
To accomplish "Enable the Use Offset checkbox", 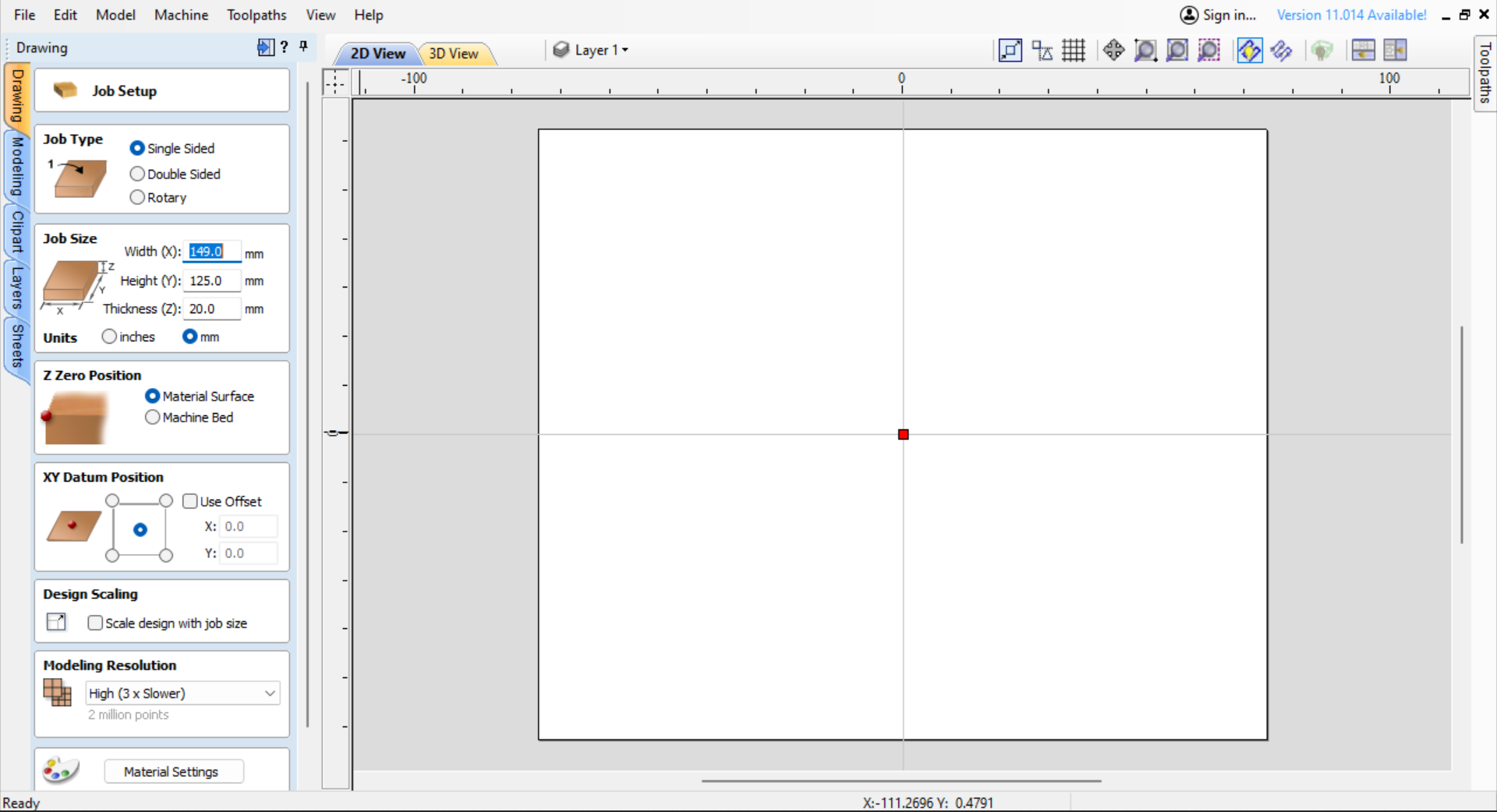I will point(189,501).
